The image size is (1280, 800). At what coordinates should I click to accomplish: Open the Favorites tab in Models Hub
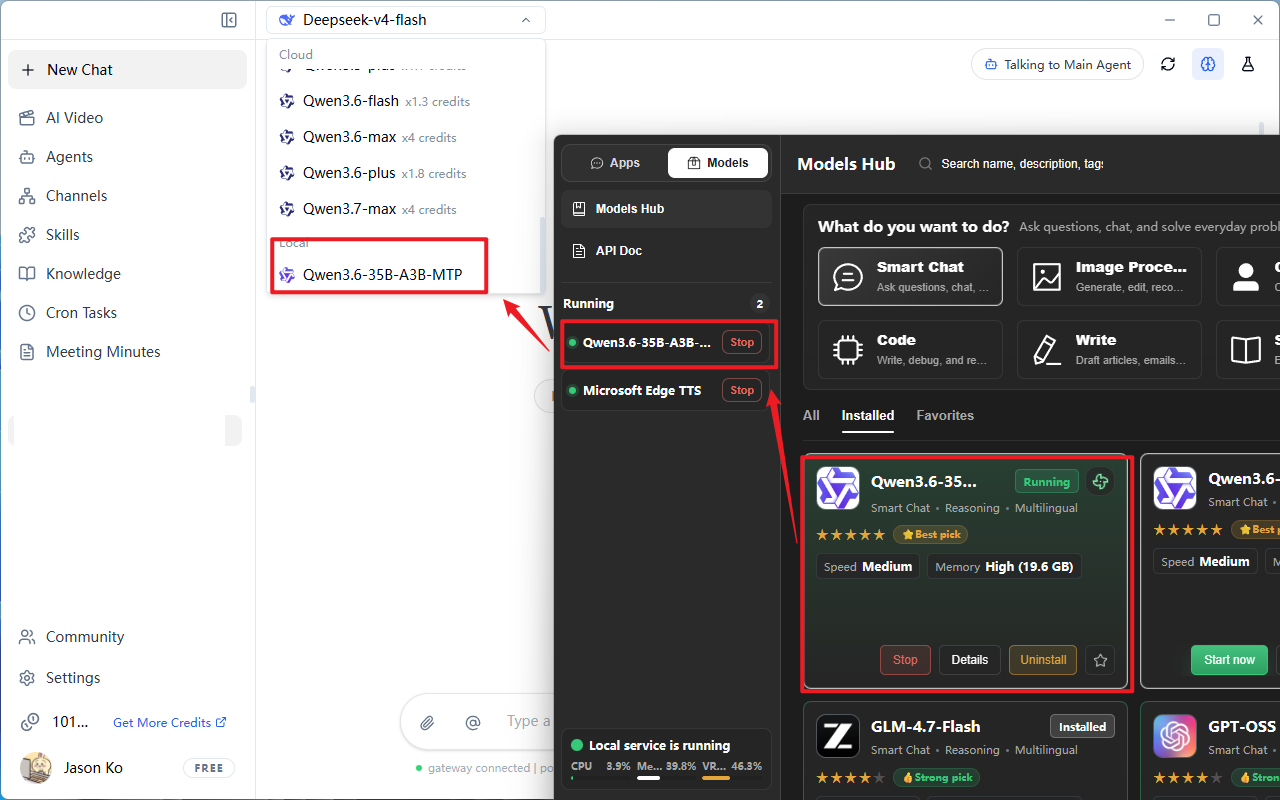click(x=945, y=415)
